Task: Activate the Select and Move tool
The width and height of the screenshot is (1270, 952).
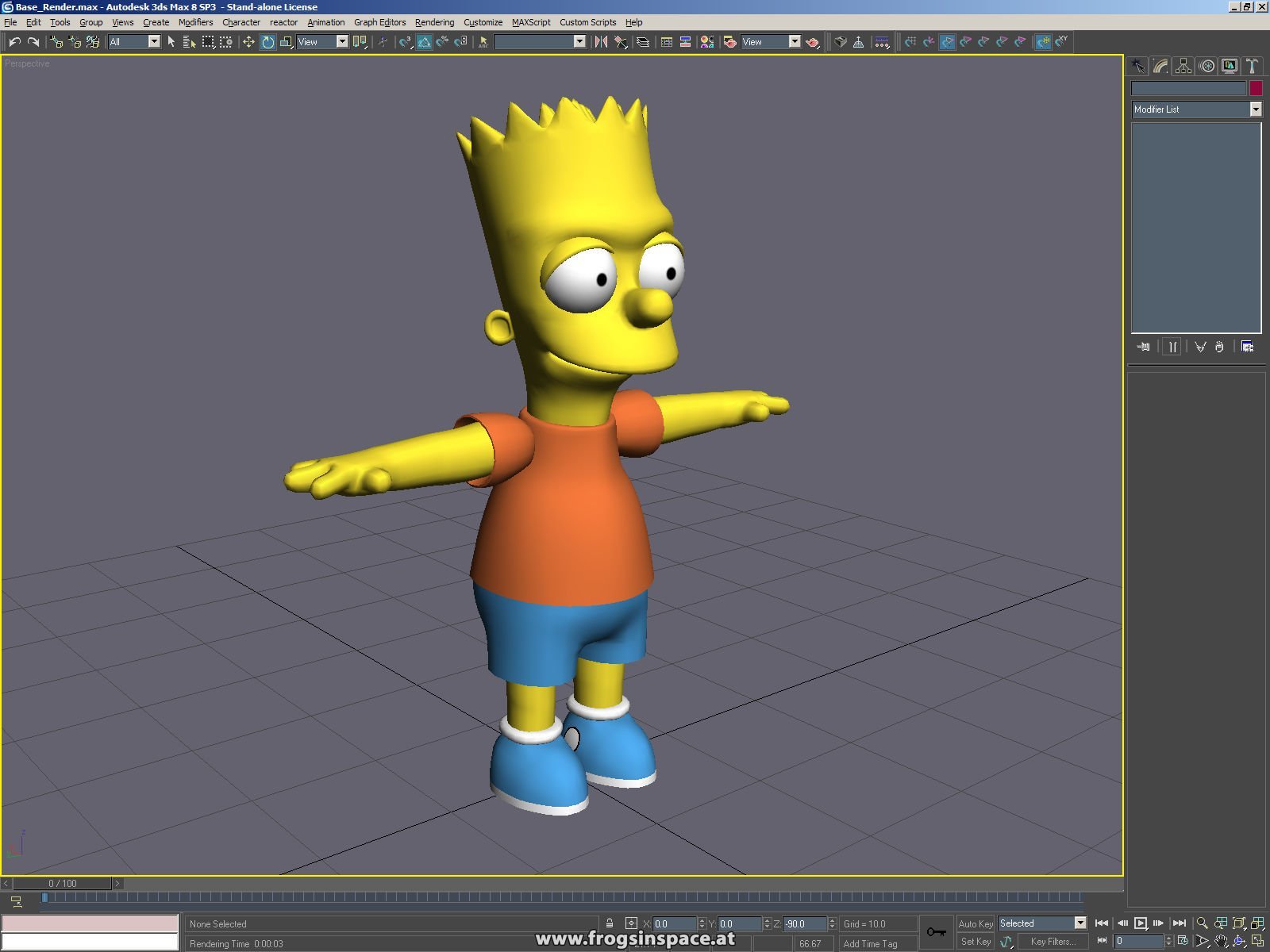Action: (248, 42)
